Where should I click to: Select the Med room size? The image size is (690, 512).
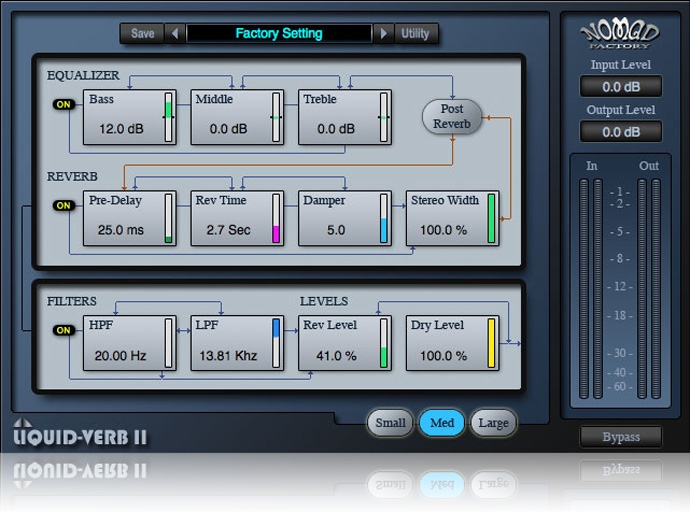(x=442, y=423)
